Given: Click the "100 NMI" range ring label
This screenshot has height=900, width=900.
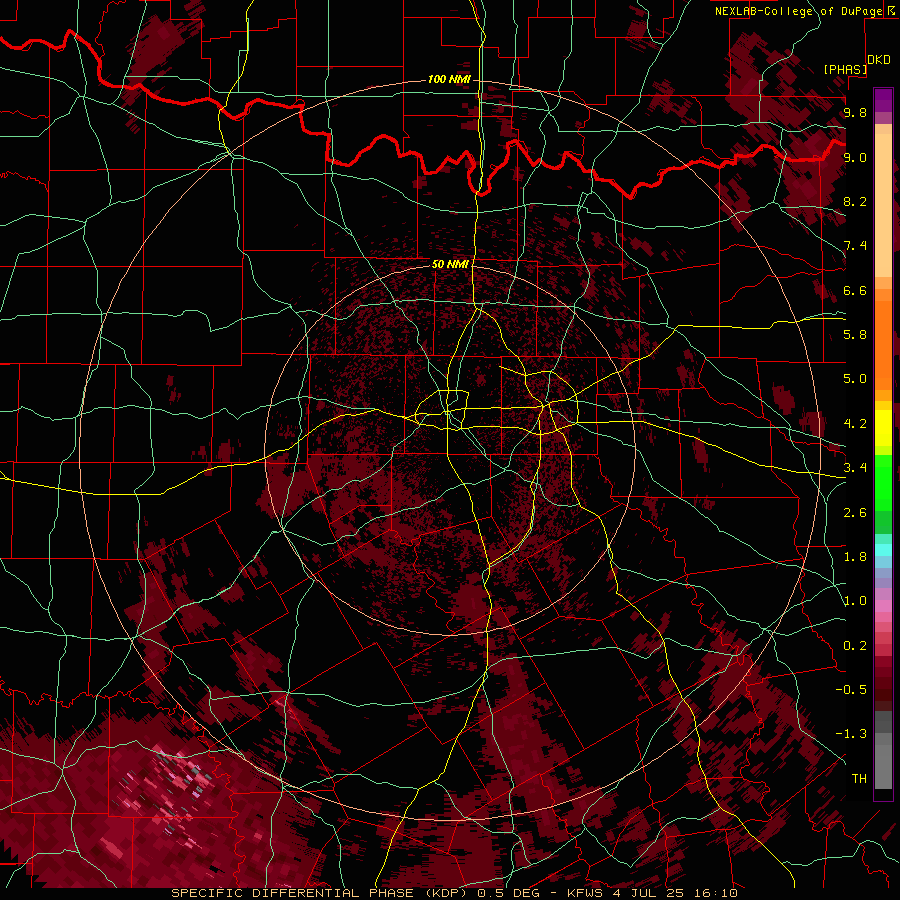Looking at the screenshot, I should 449,79.
